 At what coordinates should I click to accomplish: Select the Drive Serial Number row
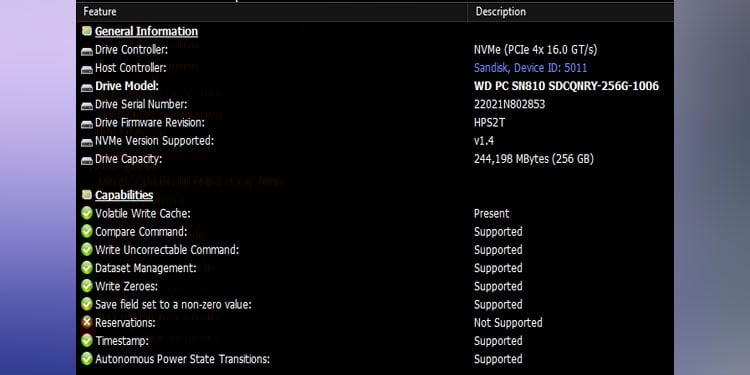375,104
